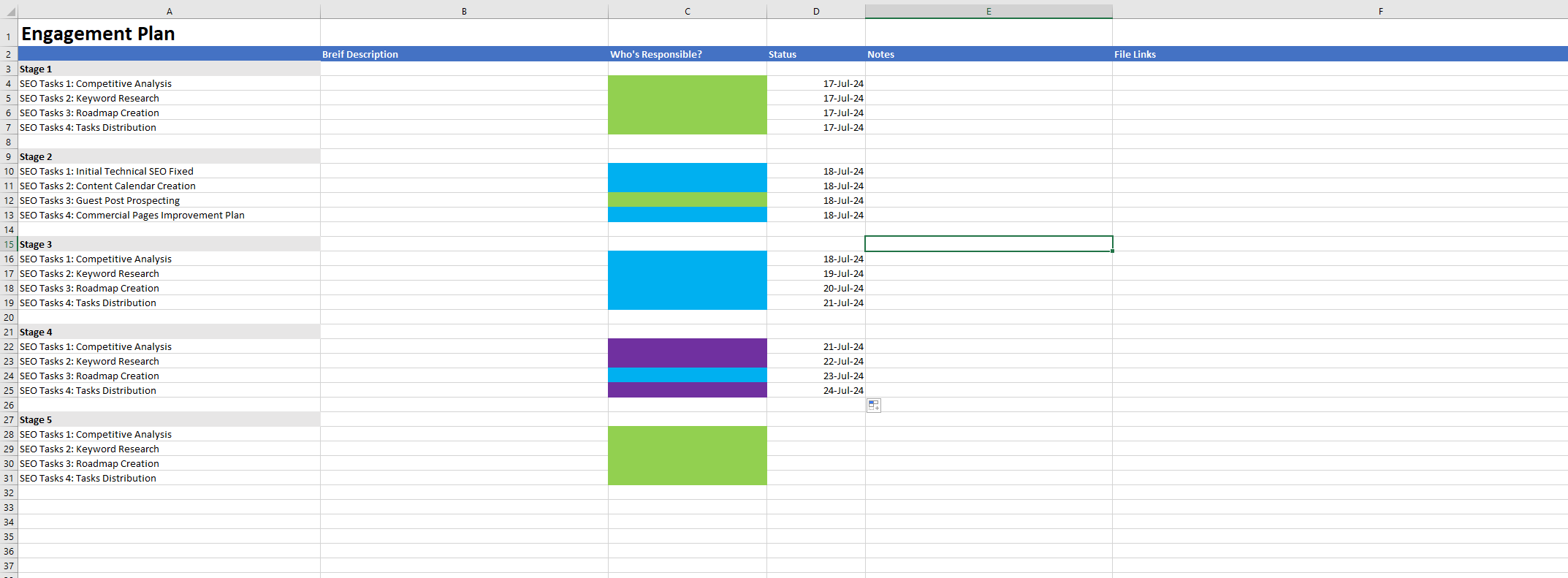
Task: Click the Who's Responsible? header cell
Action: 688,54
